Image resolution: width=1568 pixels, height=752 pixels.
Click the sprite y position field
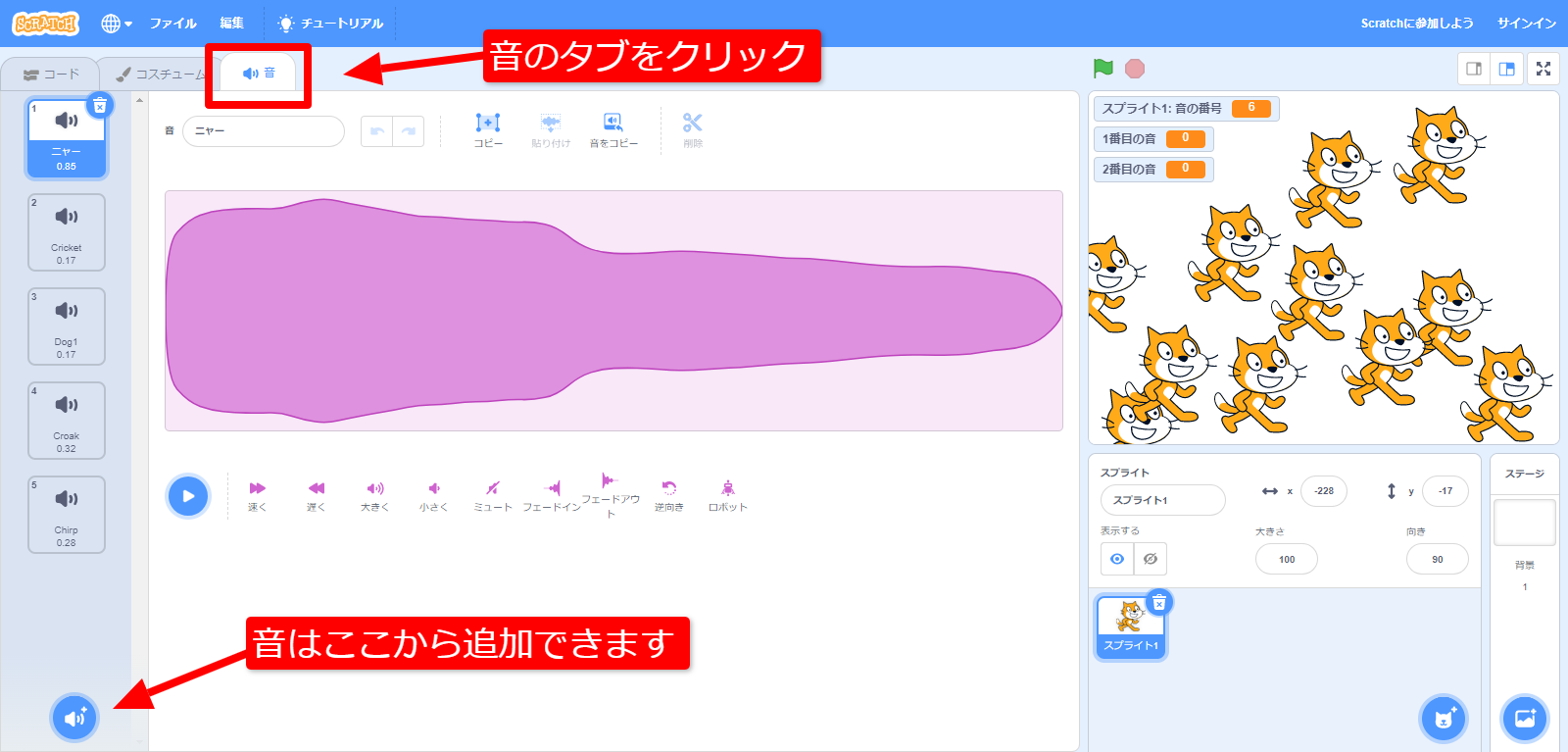1445,491
